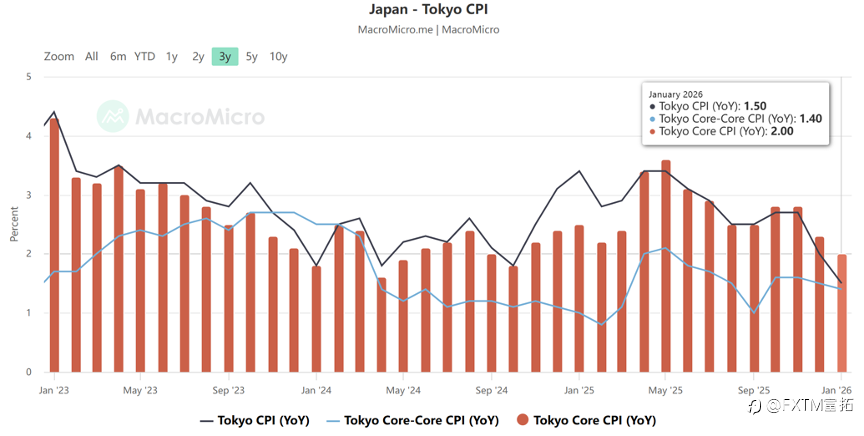Viewport: 864px width, 436px height.
Task: Open the MacroMicro.me source link
Action: point(396,30)
